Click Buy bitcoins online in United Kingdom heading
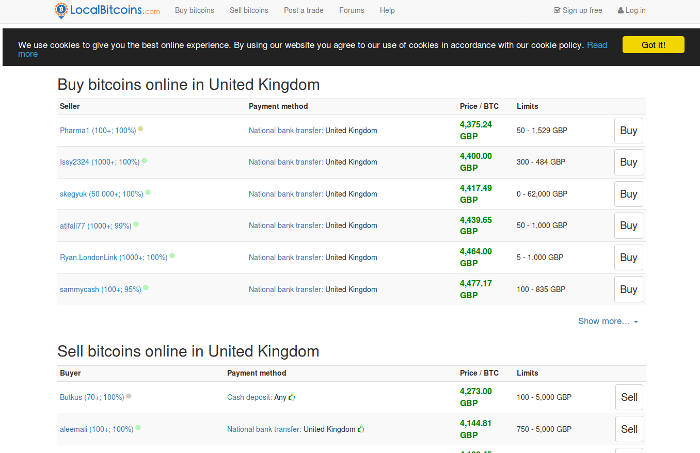 click(188, 85)
